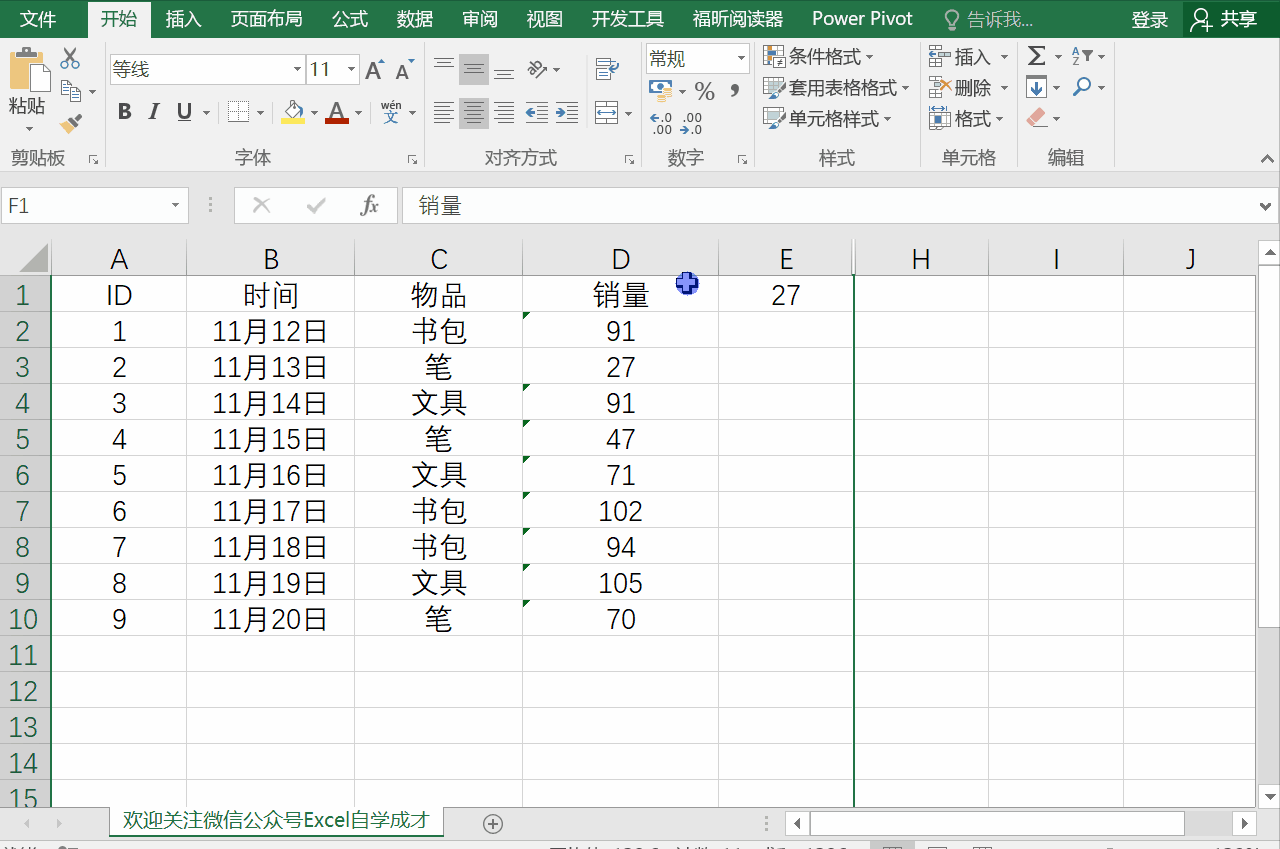The image size is (1280, 849).
Task: Open the font name dropdown
Action: pos(297,69)
